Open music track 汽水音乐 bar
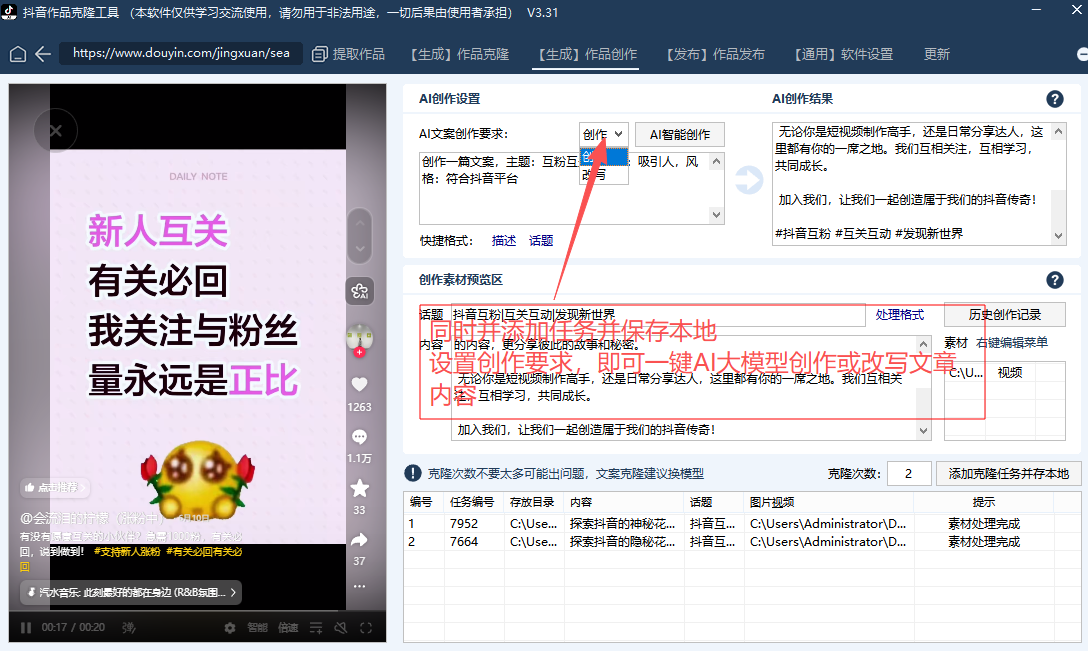The height and width of the screenshot is (651, 1088). click(131, 593)
